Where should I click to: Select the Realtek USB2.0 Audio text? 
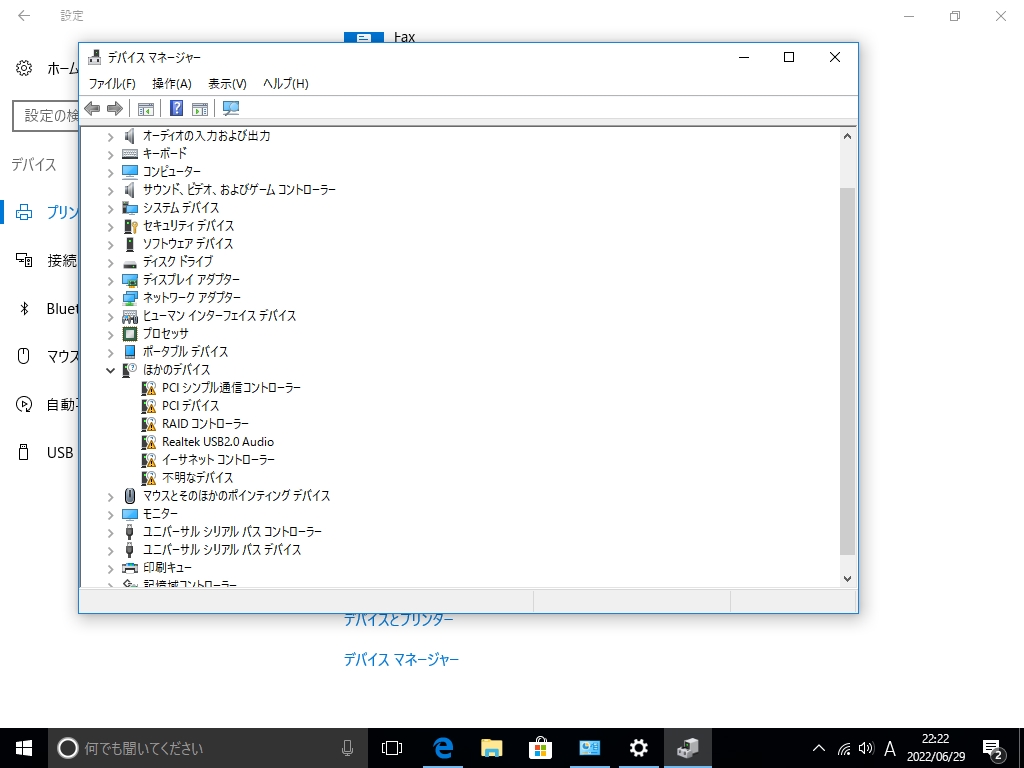(x=218, y=442)
